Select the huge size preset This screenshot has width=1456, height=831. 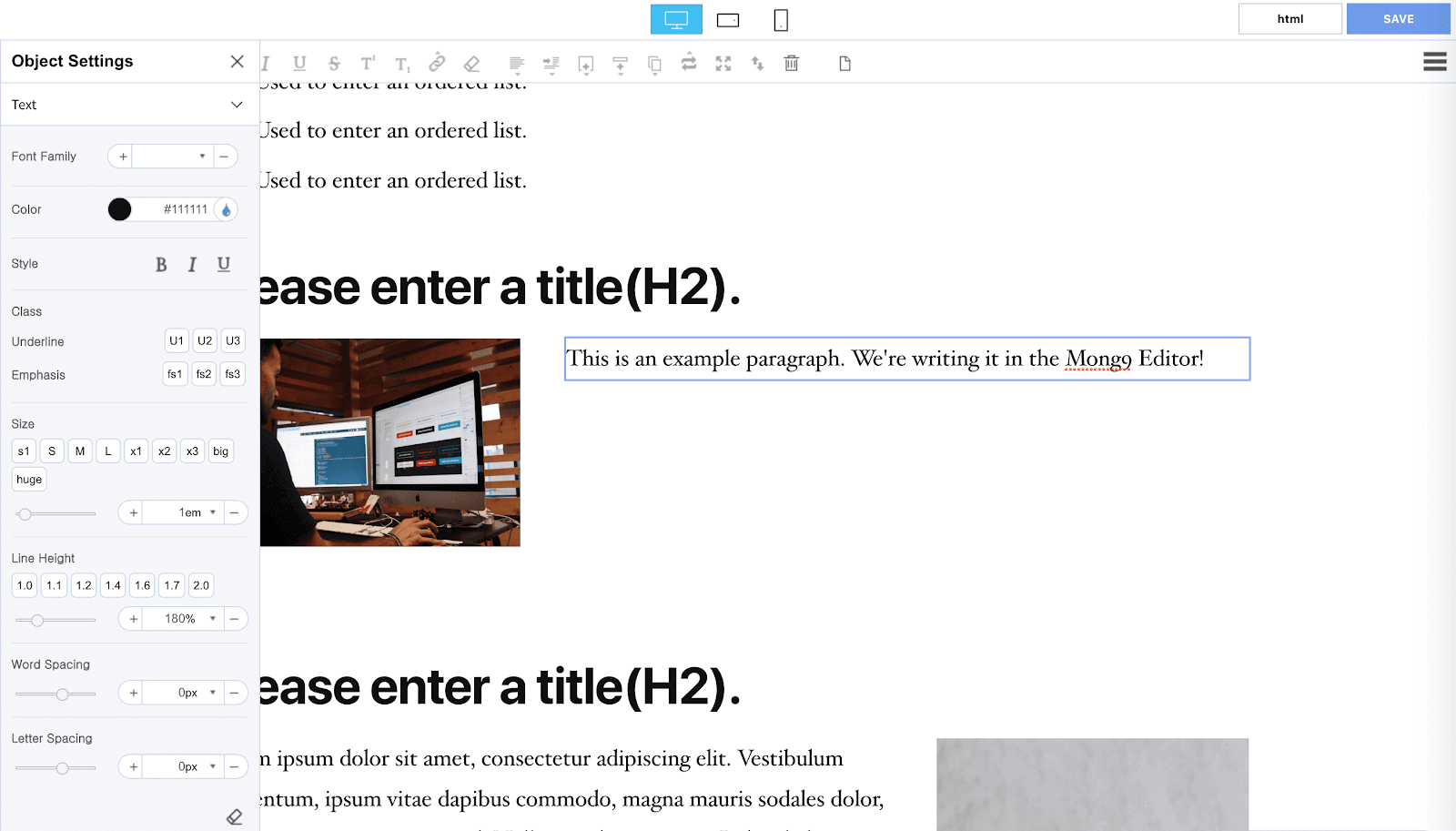pos(29,480)
